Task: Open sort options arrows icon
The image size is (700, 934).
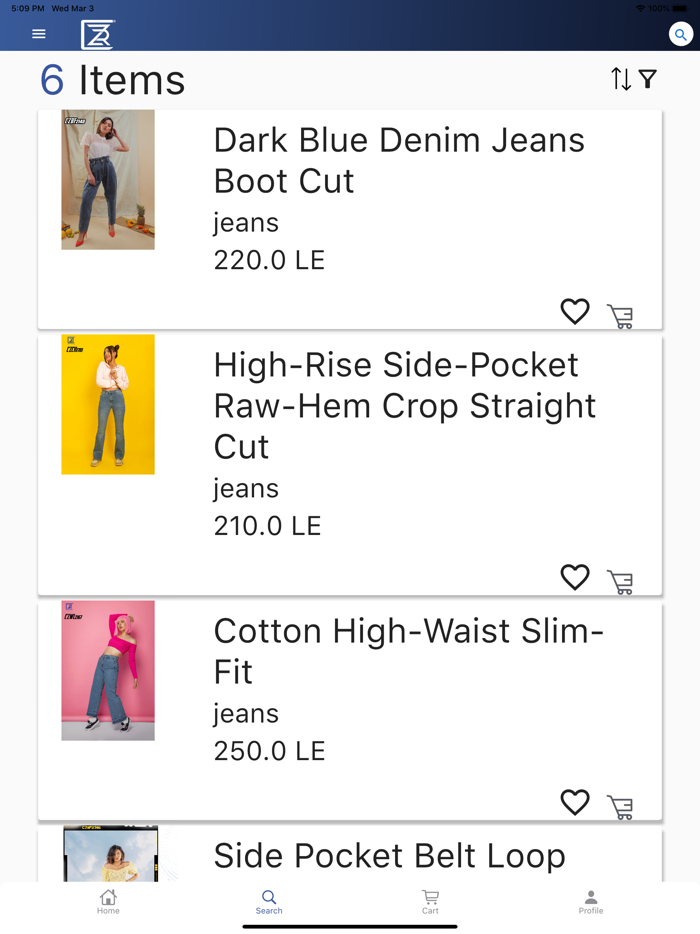Action: 621,79
